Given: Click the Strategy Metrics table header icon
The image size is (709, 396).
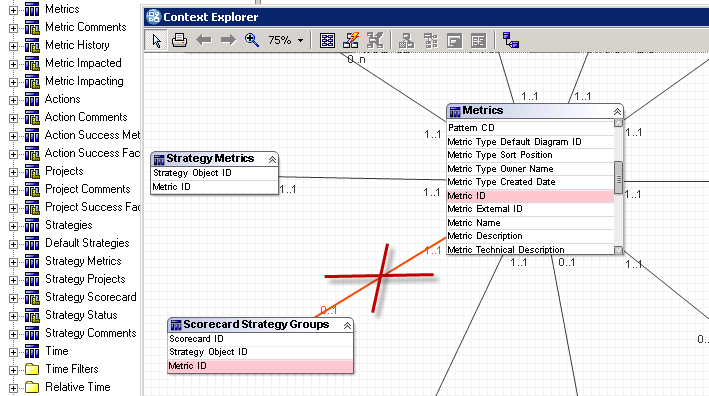Looking at the screenshot, I should [159, 160].
